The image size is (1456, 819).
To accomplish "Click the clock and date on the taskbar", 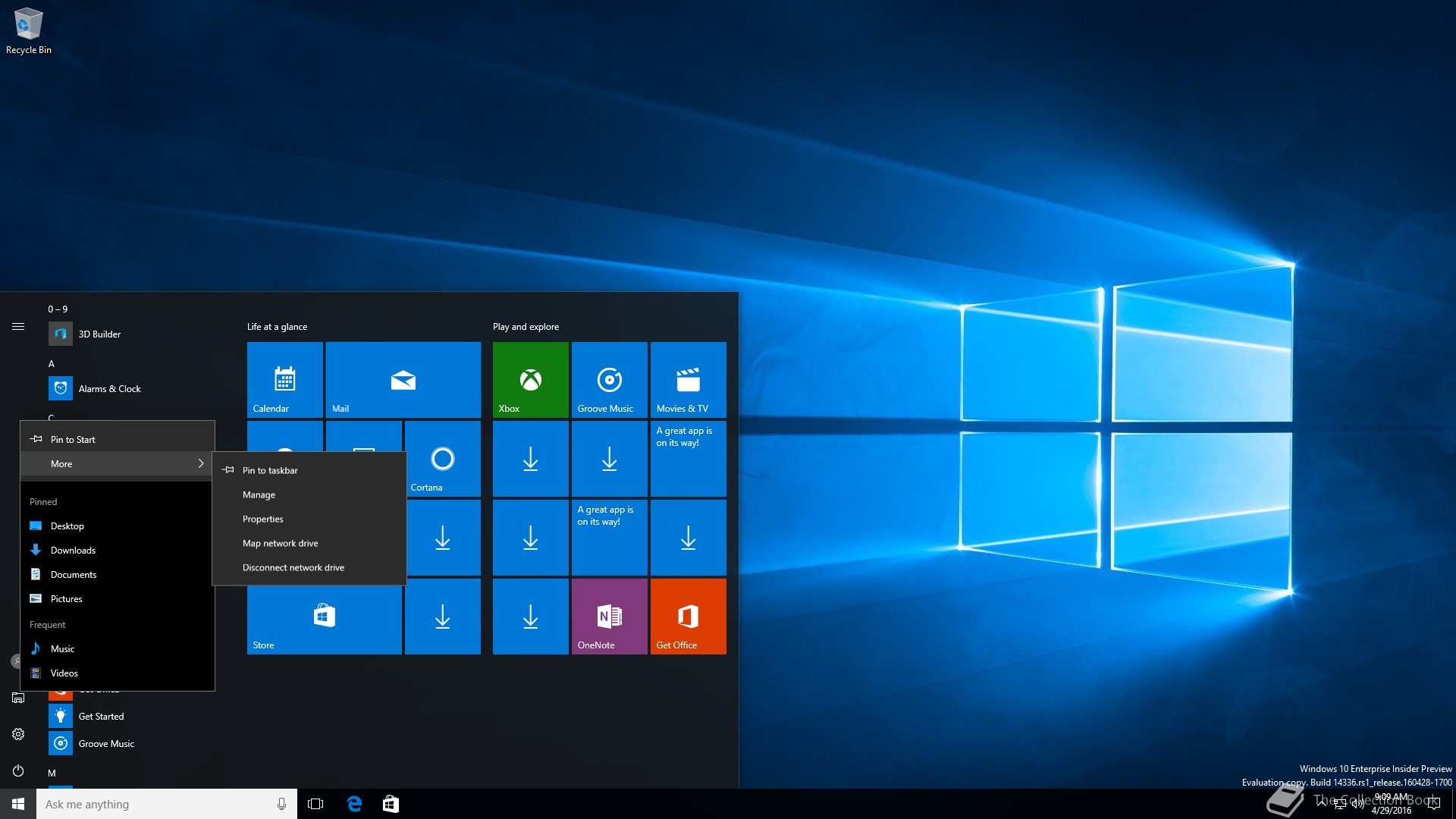I will (x=1391, y=804).
